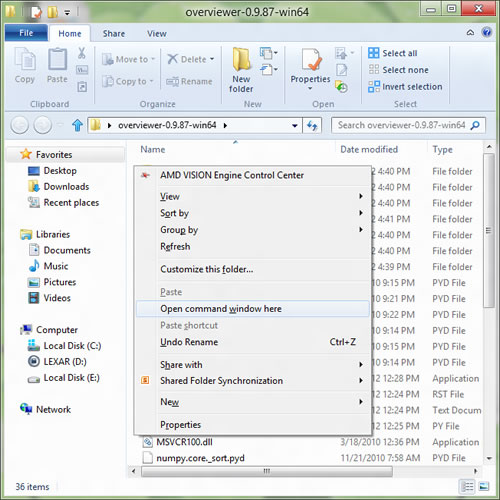Choose Undo Rename in context menu
The image size is (500, 500).
[253, 342]
